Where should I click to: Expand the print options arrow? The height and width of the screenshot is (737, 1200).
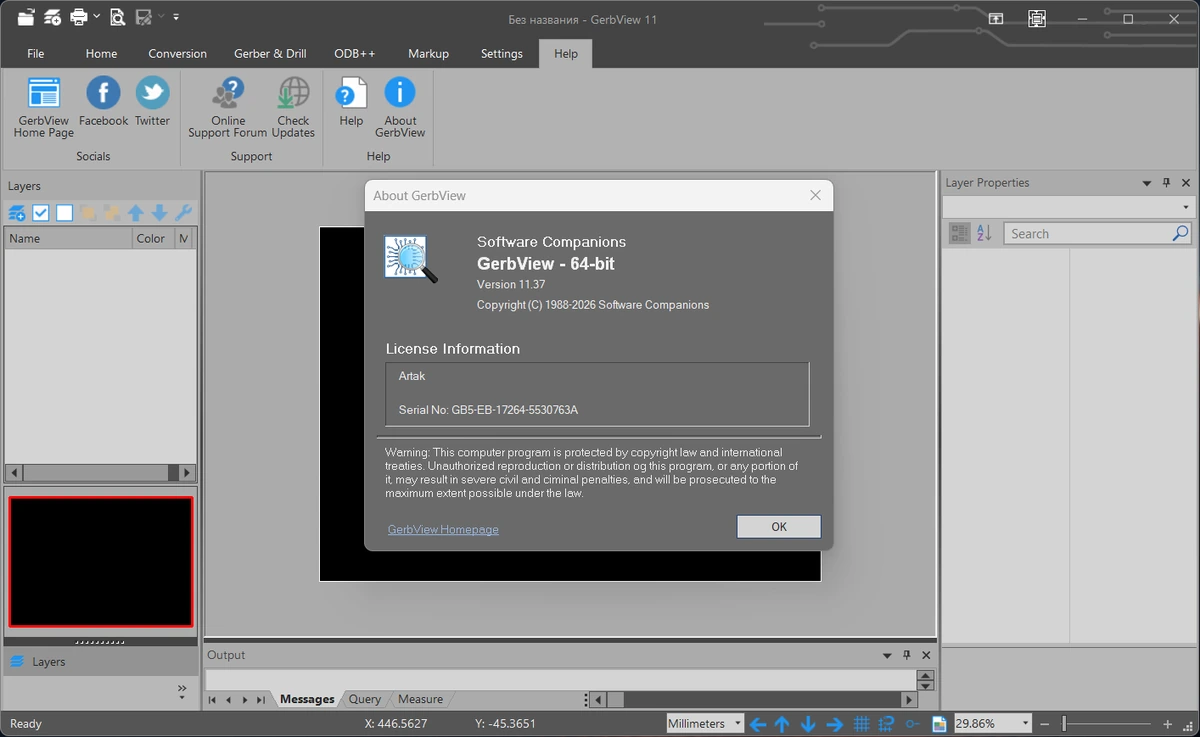96,17
